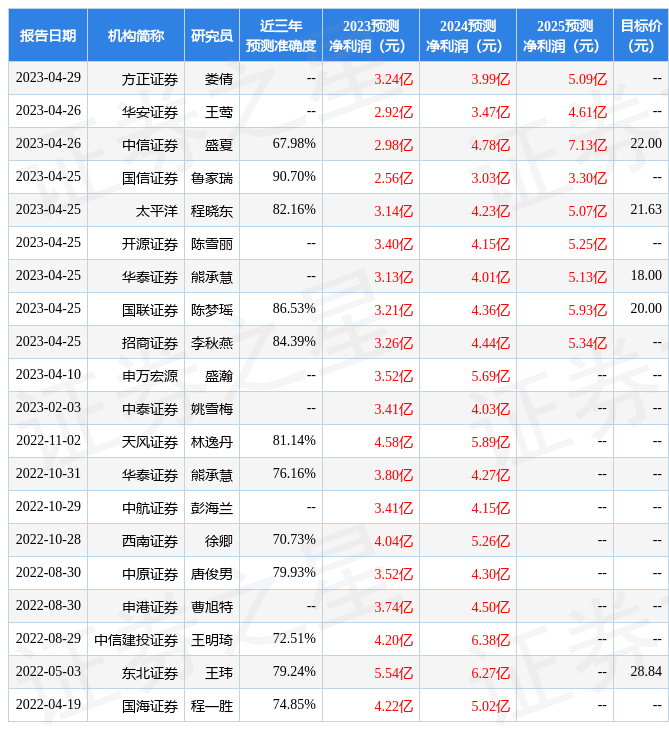The height and width of the screenshot is (730, 669).
Task: Click researcher name 彭海兰
Action: 212,508
